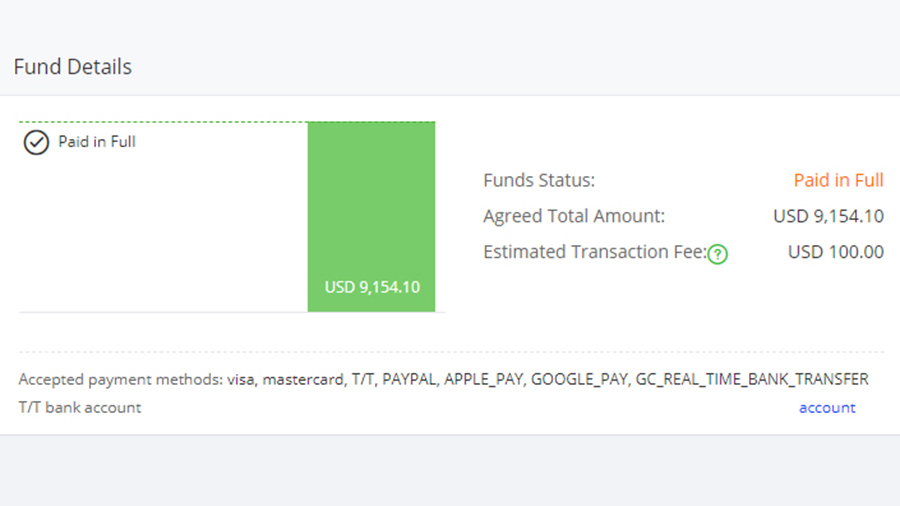This screenshot has height=506, width=900.
Task: Click the orange Paid in Full status
Action: tap(838, 181)
